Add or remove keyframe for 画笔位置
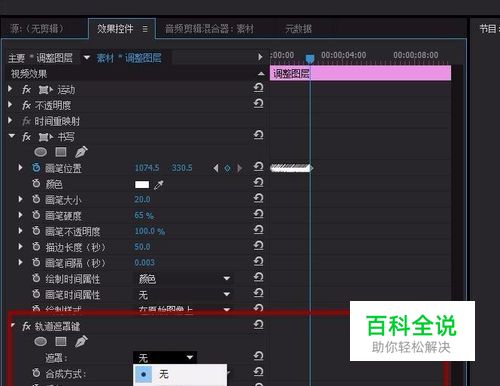 227,168
